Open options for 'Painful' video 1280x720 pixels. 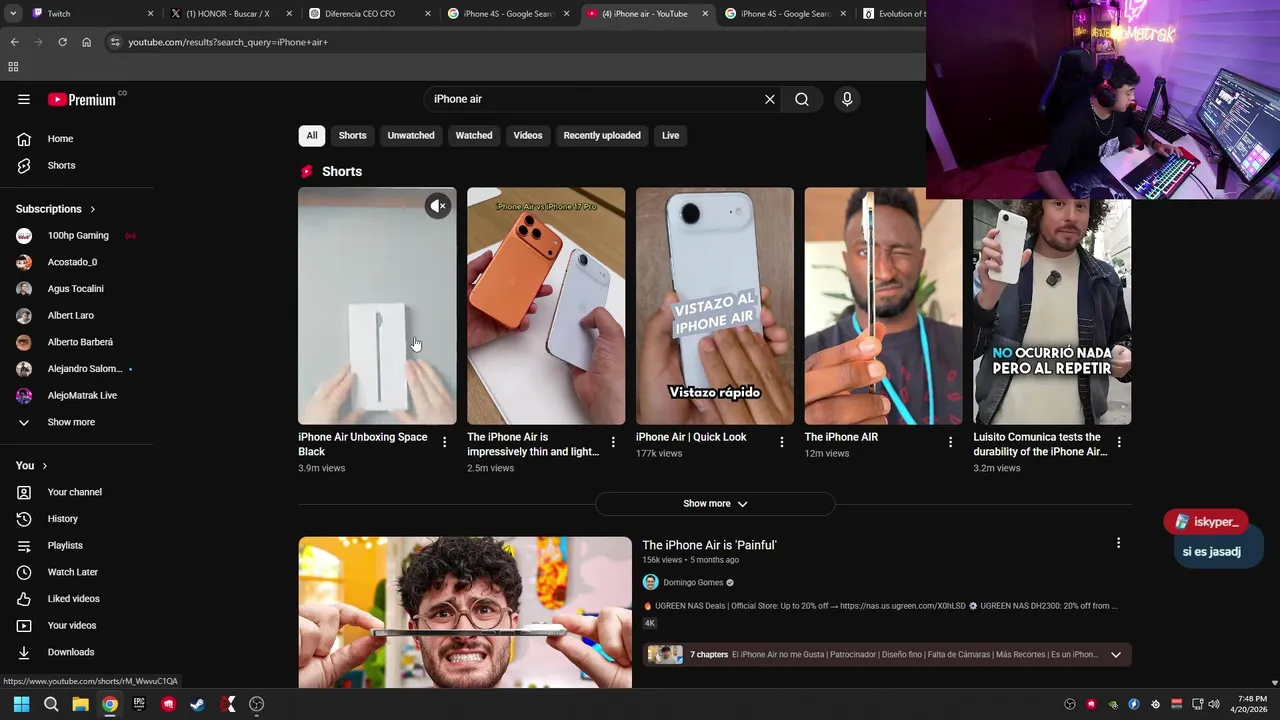[x=1118, y=543]
